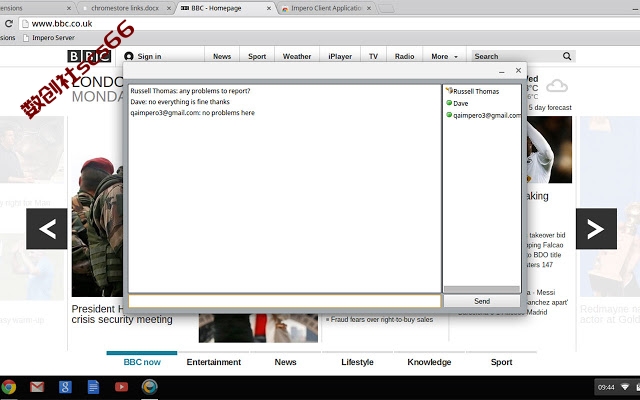Reload the page with refresh icon
The height and width of the screenshot is (400, 640).
click(9, 24)
